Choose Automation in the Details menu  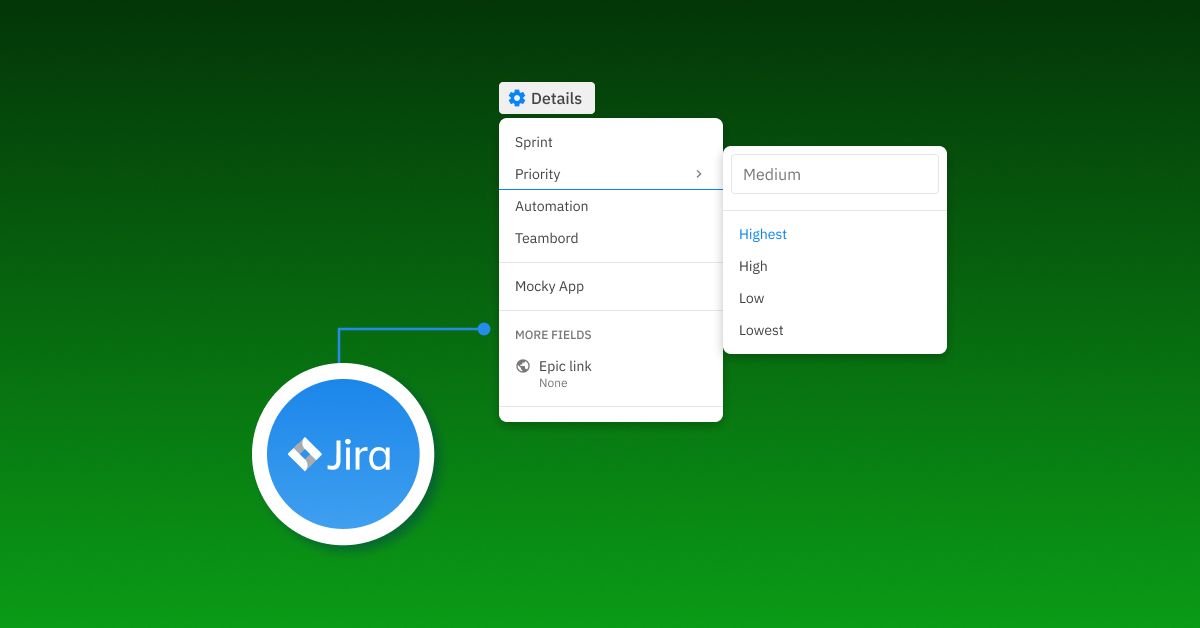click(x=611, y=206)
